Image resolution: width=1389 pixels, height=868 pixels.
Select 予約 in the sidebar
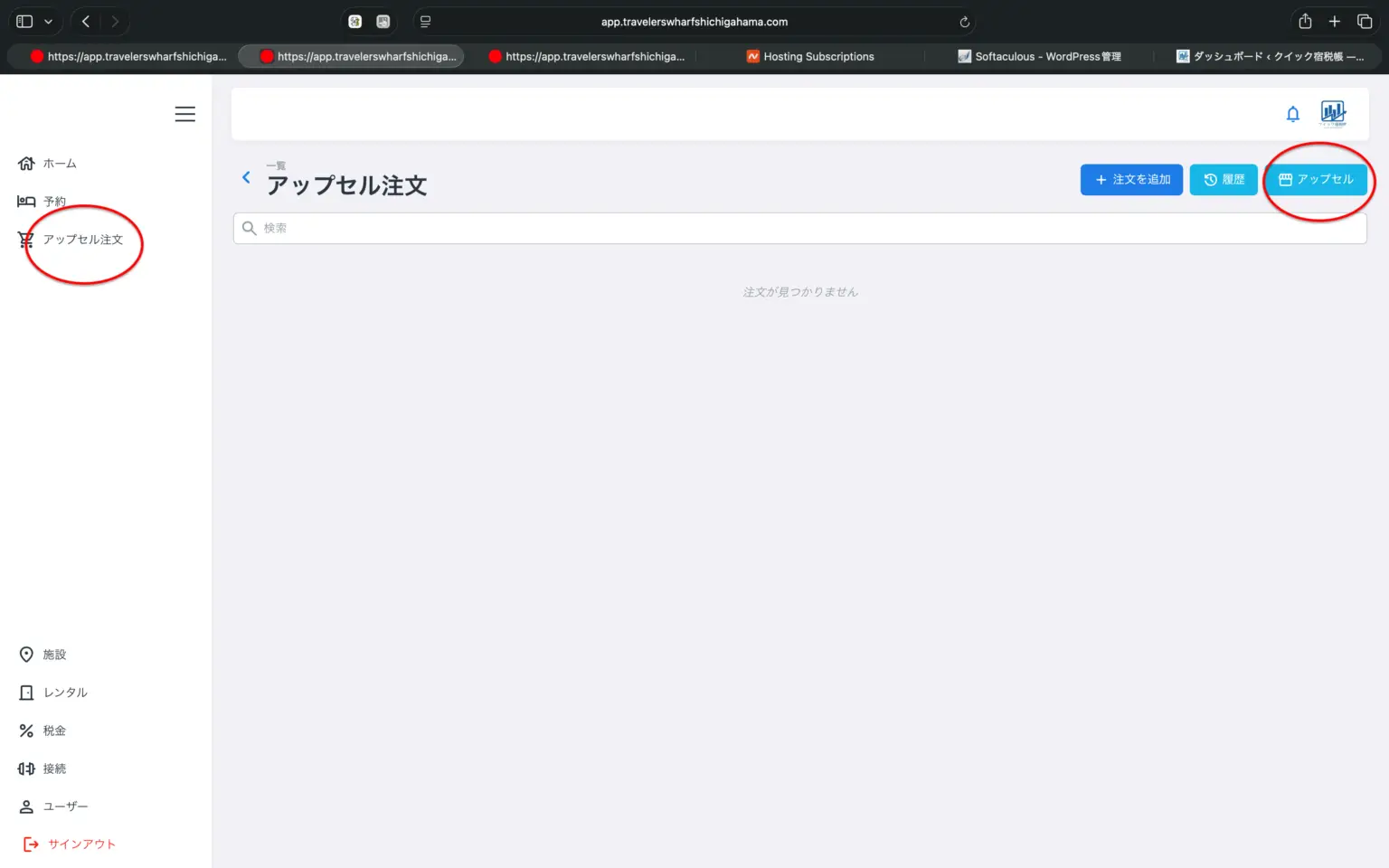54,202
